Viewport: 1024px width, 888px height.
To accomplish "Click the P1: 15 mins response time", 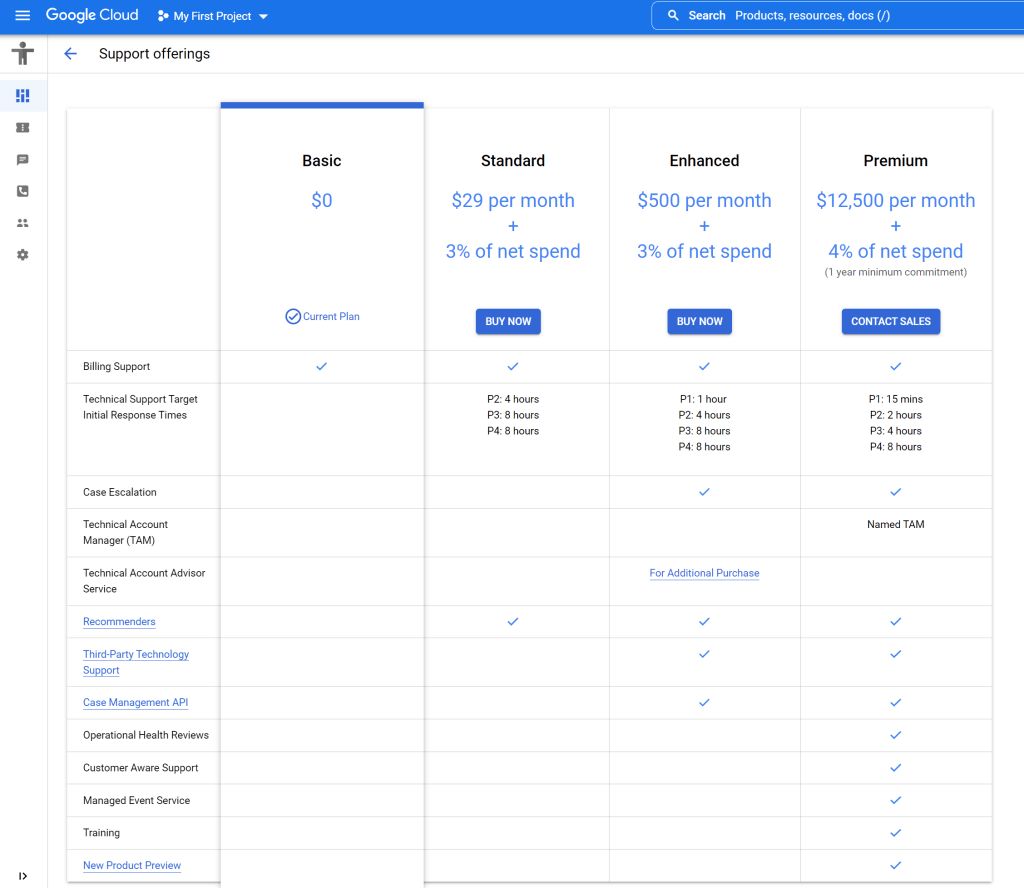I will [895, 399].
